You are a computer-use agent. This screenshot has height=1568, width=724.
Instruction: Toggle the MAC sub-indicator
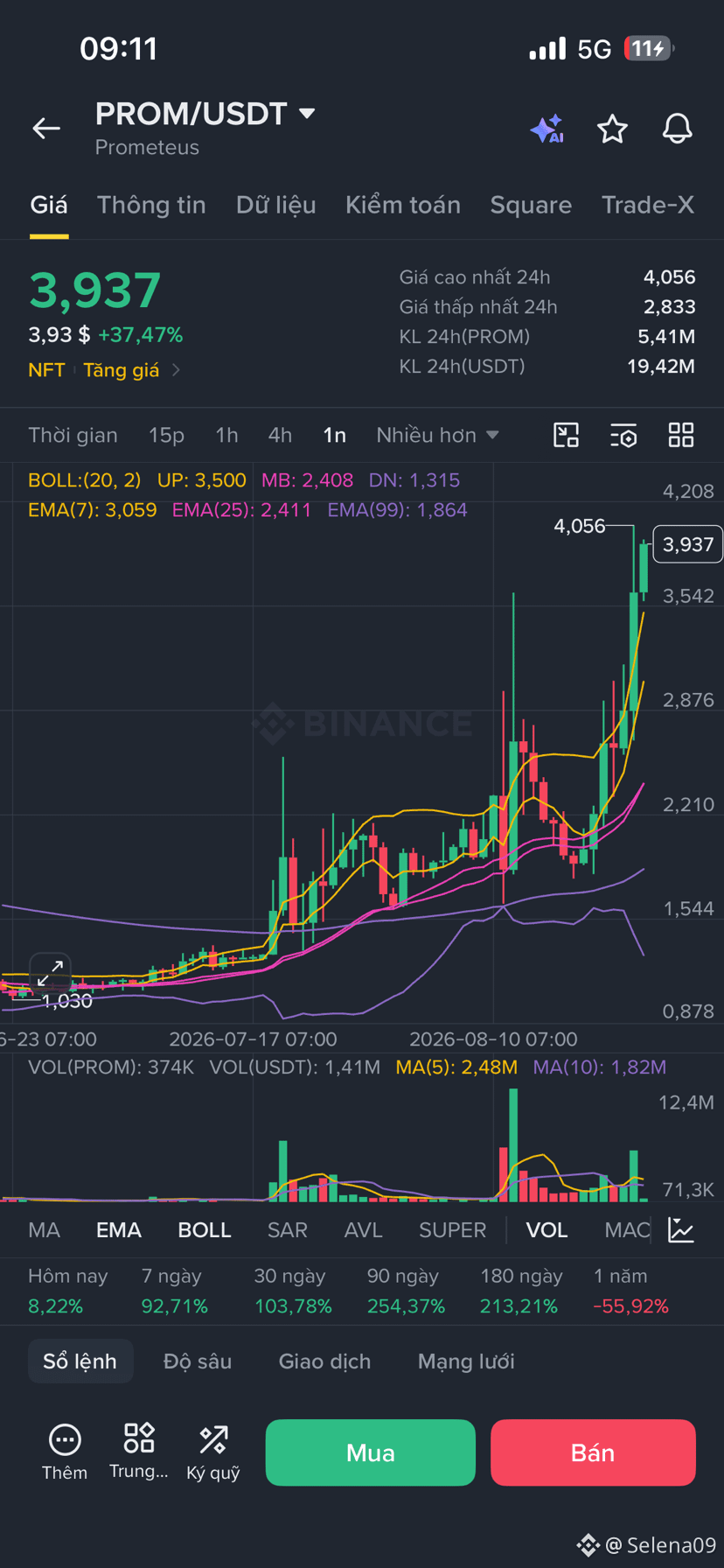(627, 1230)
